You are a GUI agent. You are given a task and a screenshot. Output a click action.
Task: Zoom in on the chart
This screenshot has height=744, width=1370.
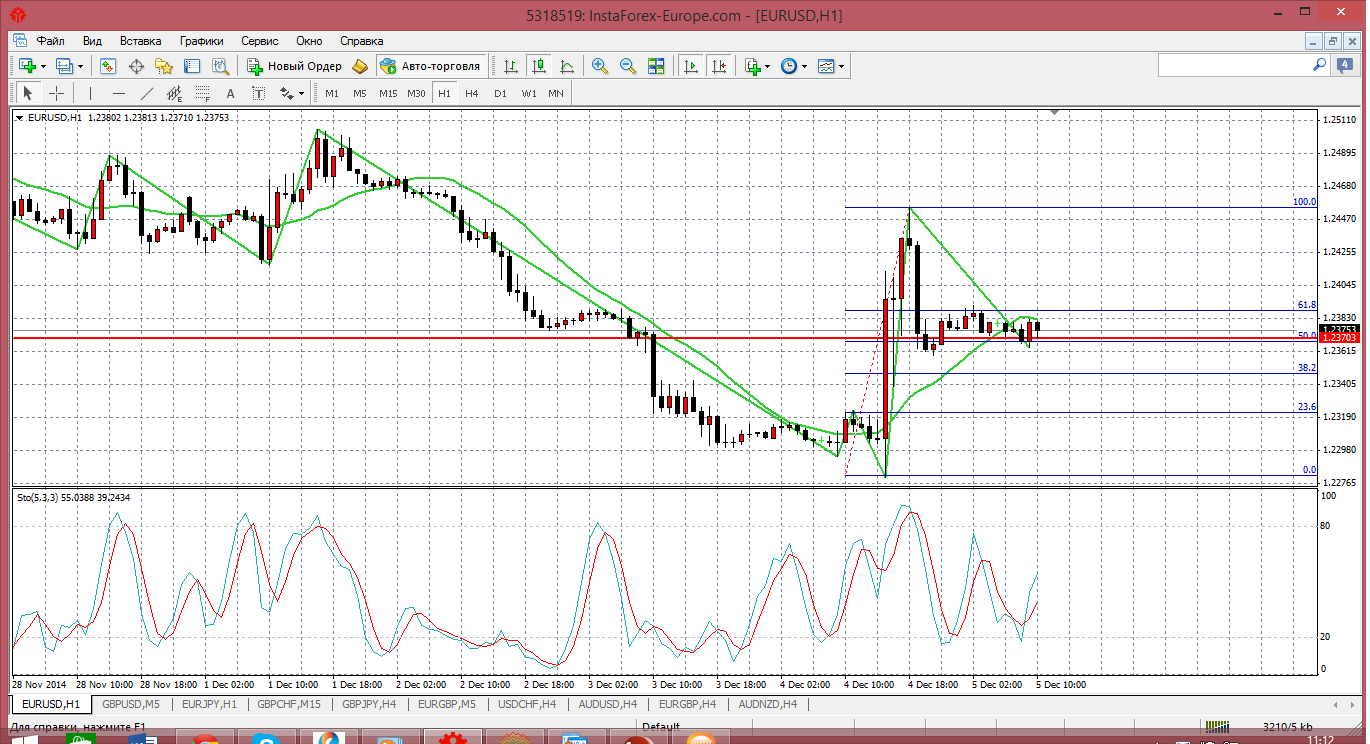coord(600,66)
